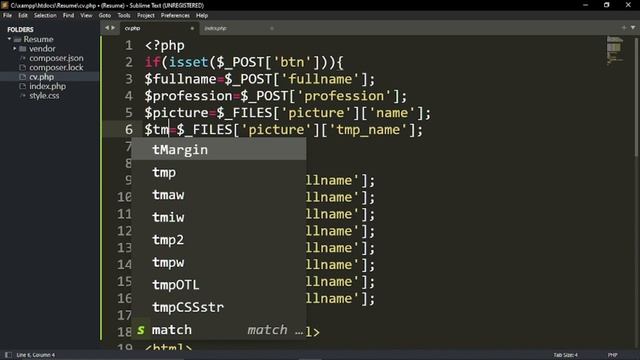Close the index.php tab
Viewport: 640px width, 360px height.
(272, 29)
